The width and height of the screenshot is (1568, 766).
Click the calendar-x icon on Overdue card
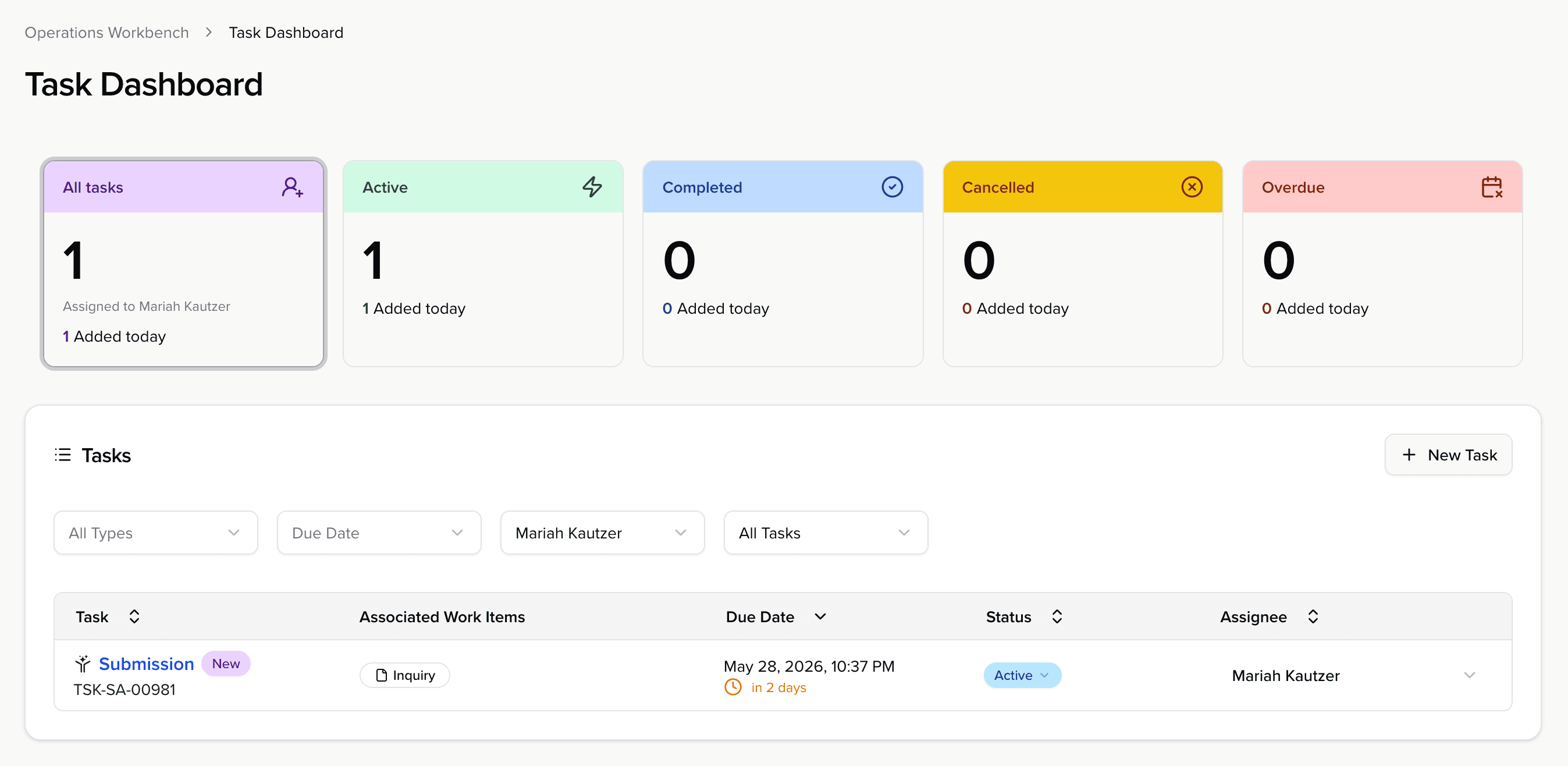pyautogui.click(x=1491, y=187)
